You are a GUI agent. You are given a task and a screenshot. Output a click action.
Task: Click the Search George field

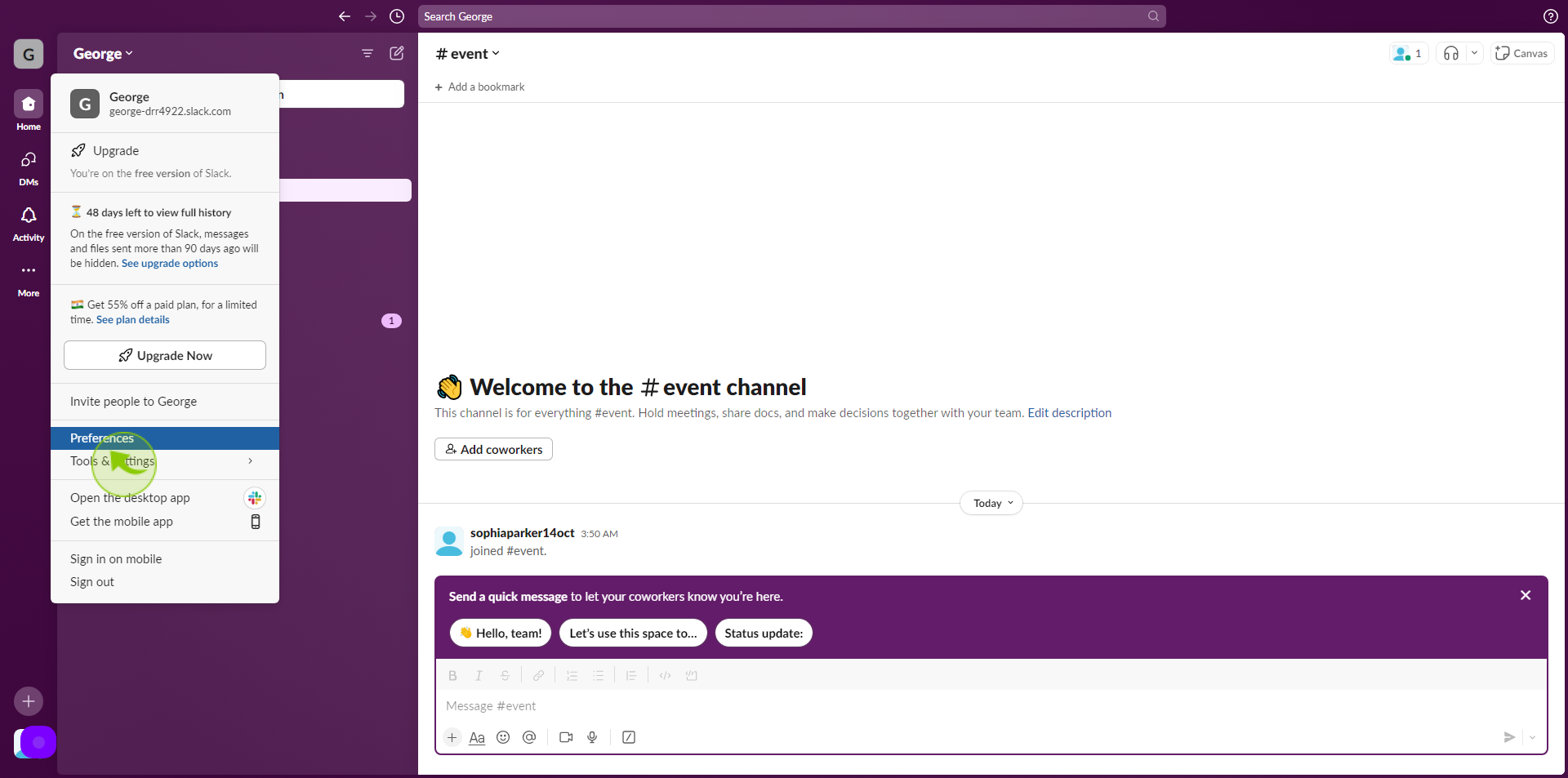click(x=791, y=16)
